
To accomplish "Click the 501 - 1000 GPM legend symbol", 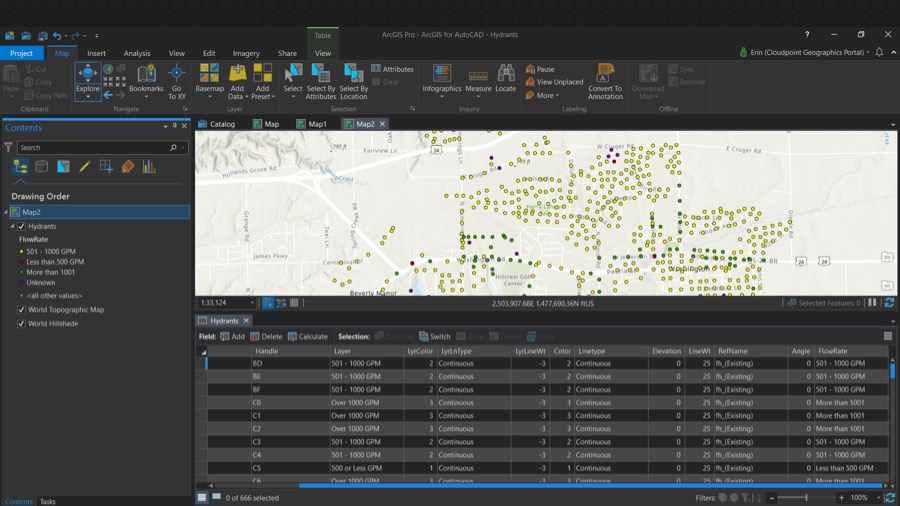I will coord(22,252).
